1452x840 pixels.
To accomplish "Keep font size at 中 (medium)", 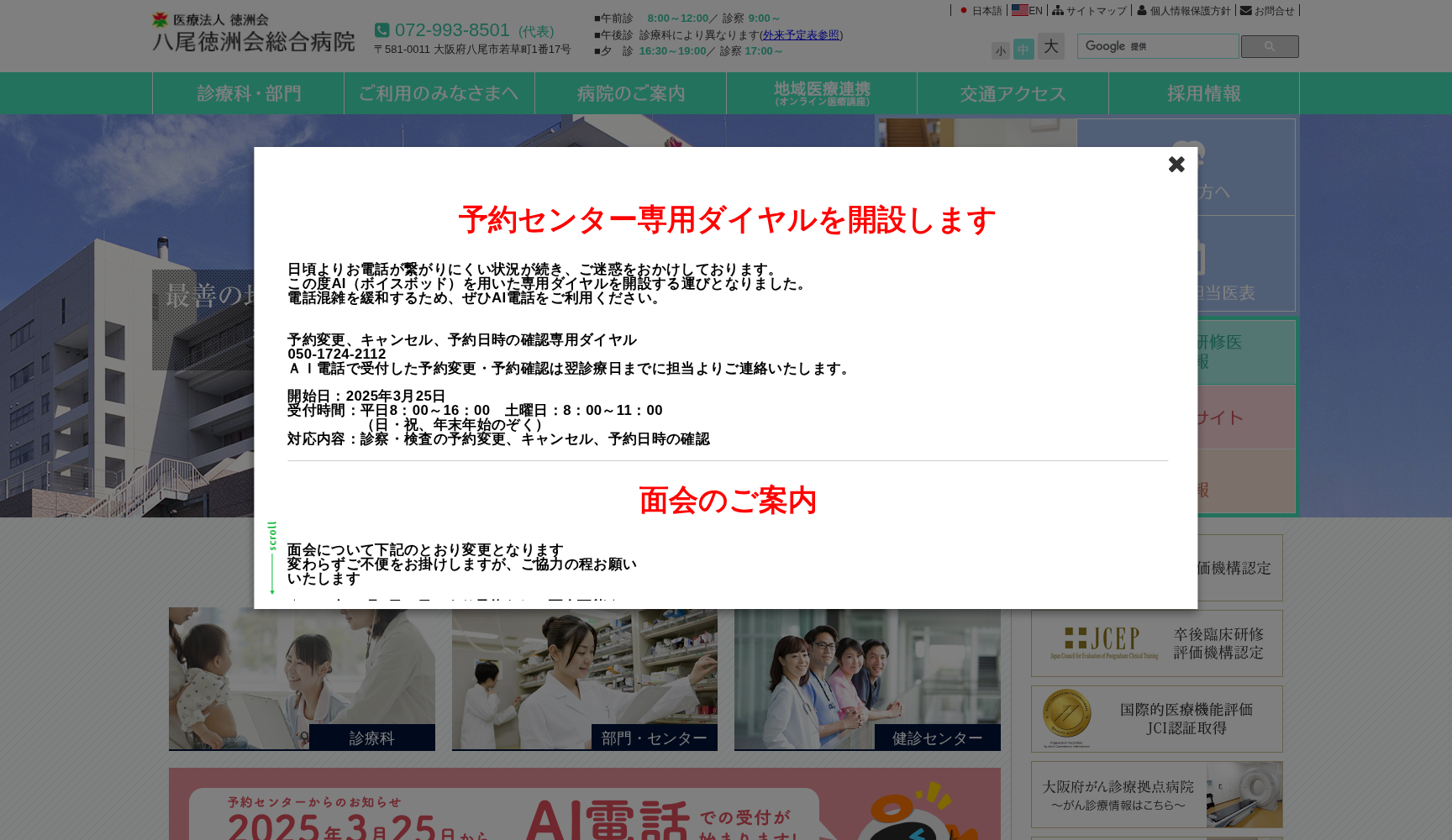I will 1024,49.
